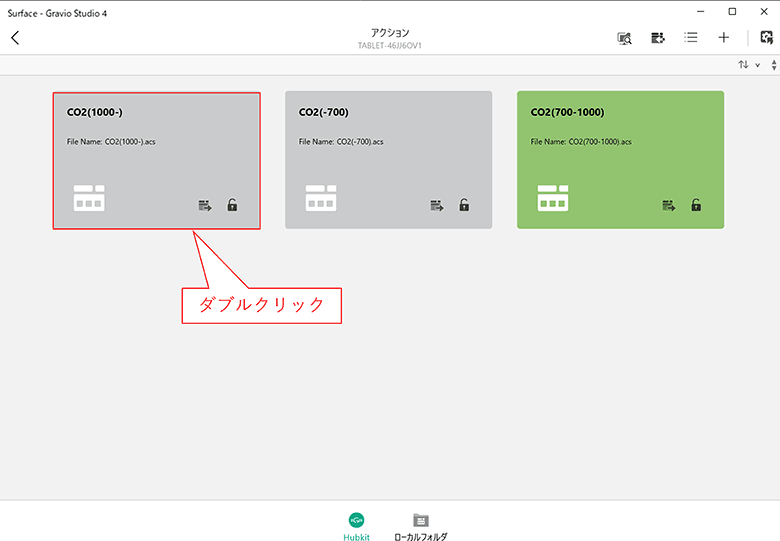780x541 pixels.
Task: Select the green CO2(700-1000) action card
Action: click(x=620, y=160)
